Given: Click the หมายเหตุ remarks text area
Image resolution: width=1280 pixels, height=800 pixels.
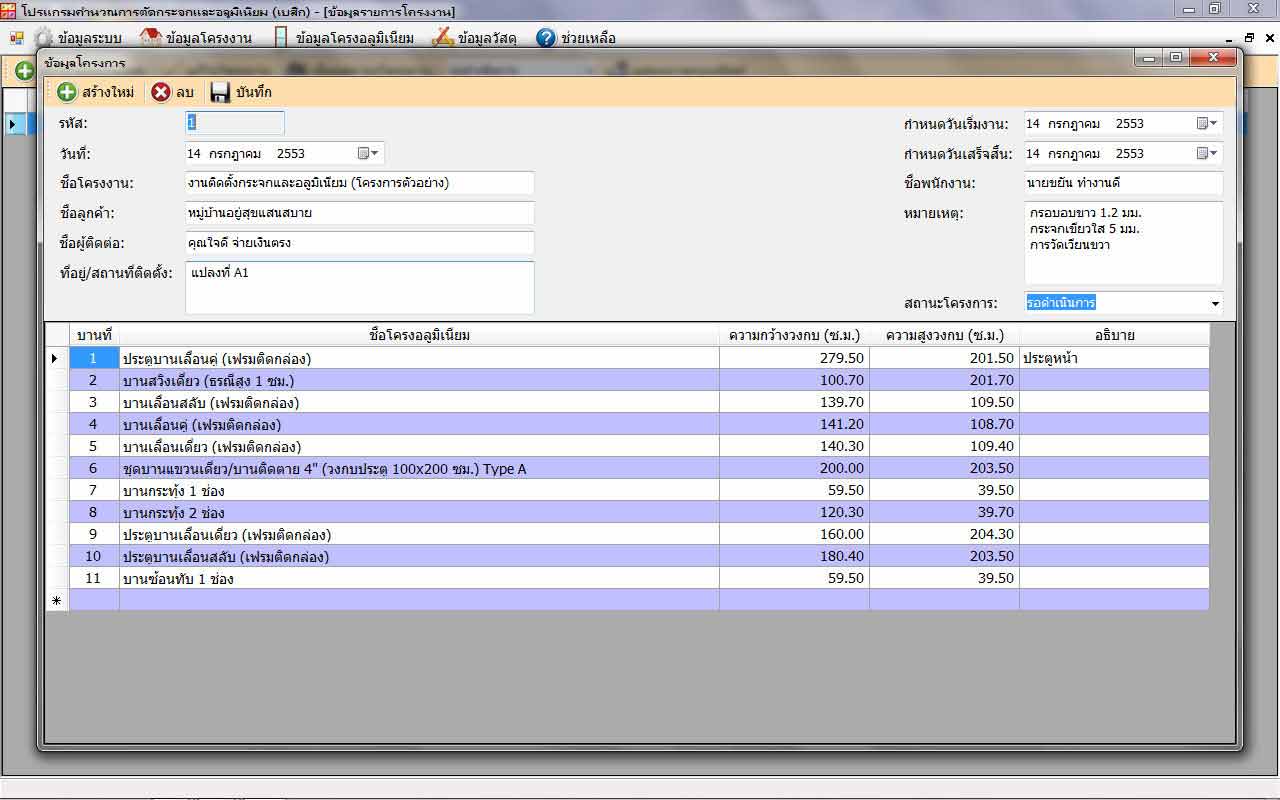Looking at the screenshot, I should click(1124, 243).
